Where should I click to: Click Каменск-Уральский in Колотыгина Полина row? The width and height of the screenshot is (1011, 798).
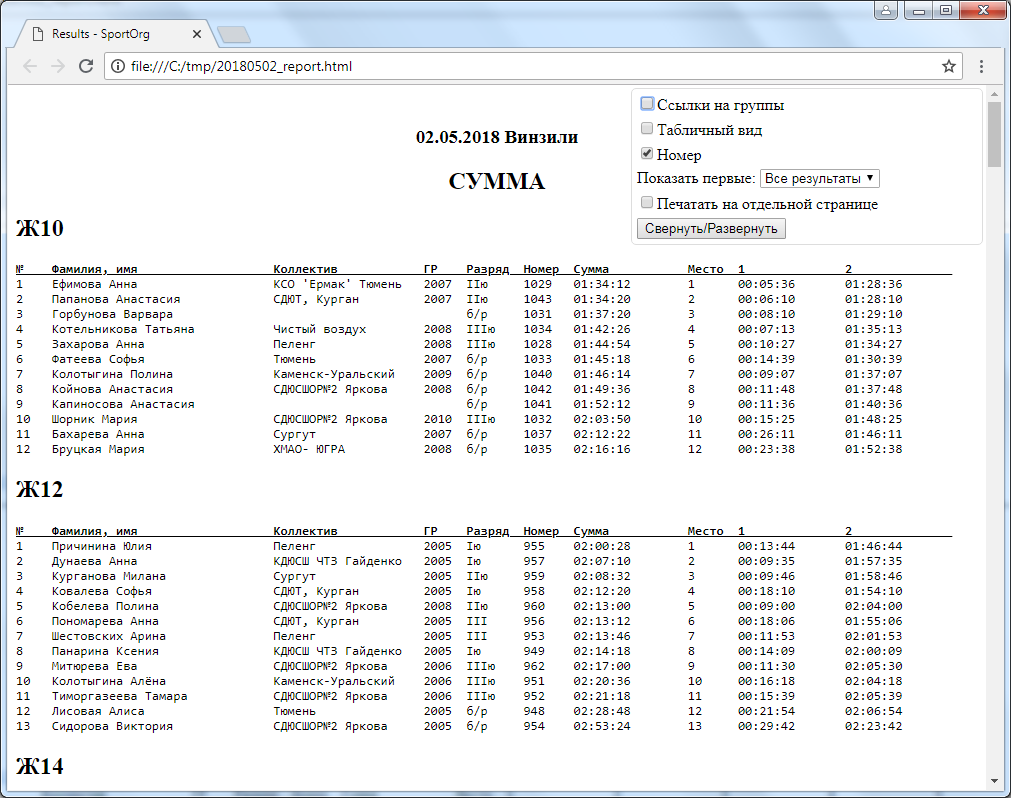(334, 375)
